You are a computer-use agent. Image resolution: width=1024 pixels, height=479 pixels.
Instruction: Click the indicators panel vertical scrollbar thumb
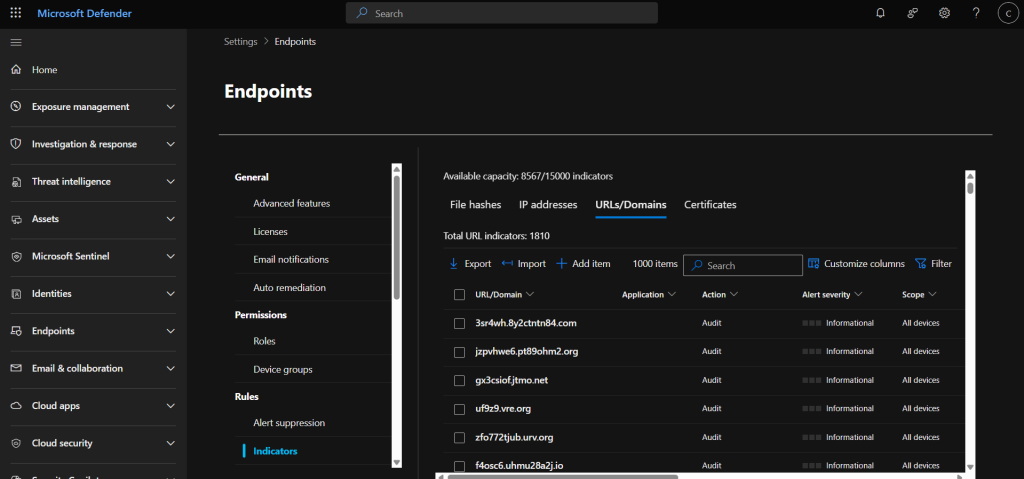point(970,188)
